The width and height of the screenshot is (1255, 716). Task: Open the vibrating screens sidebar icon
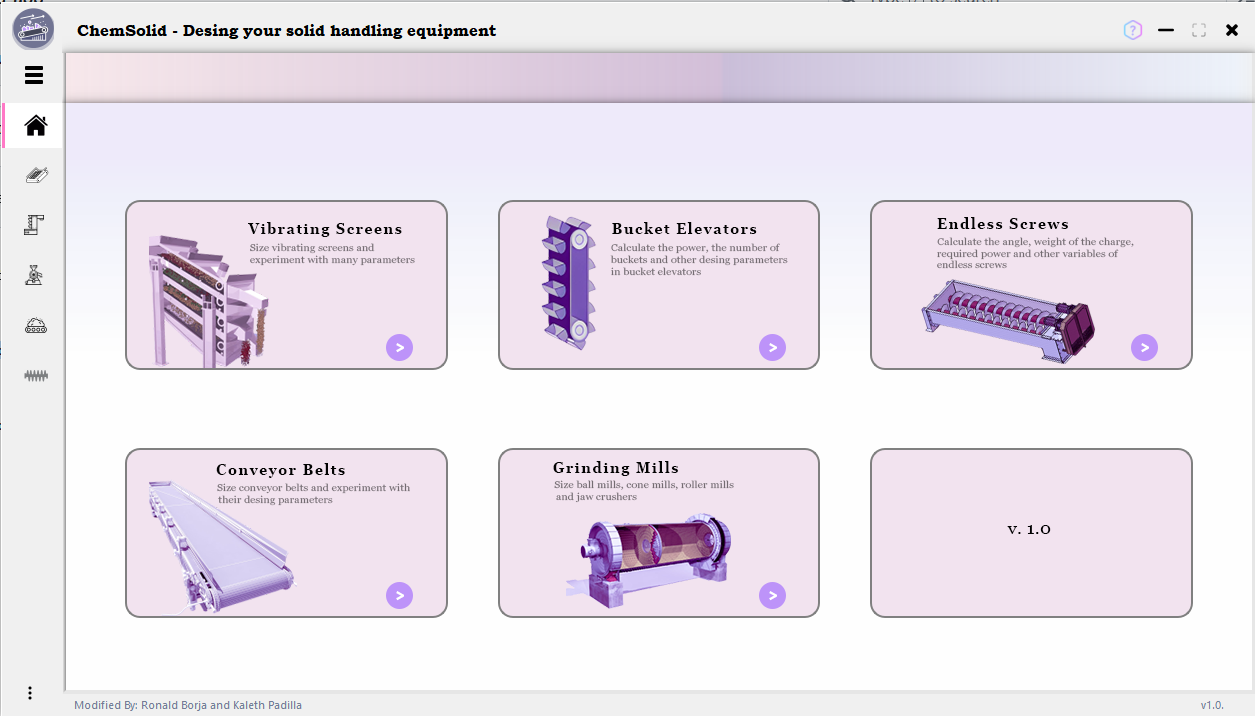[x=36, y=175]
